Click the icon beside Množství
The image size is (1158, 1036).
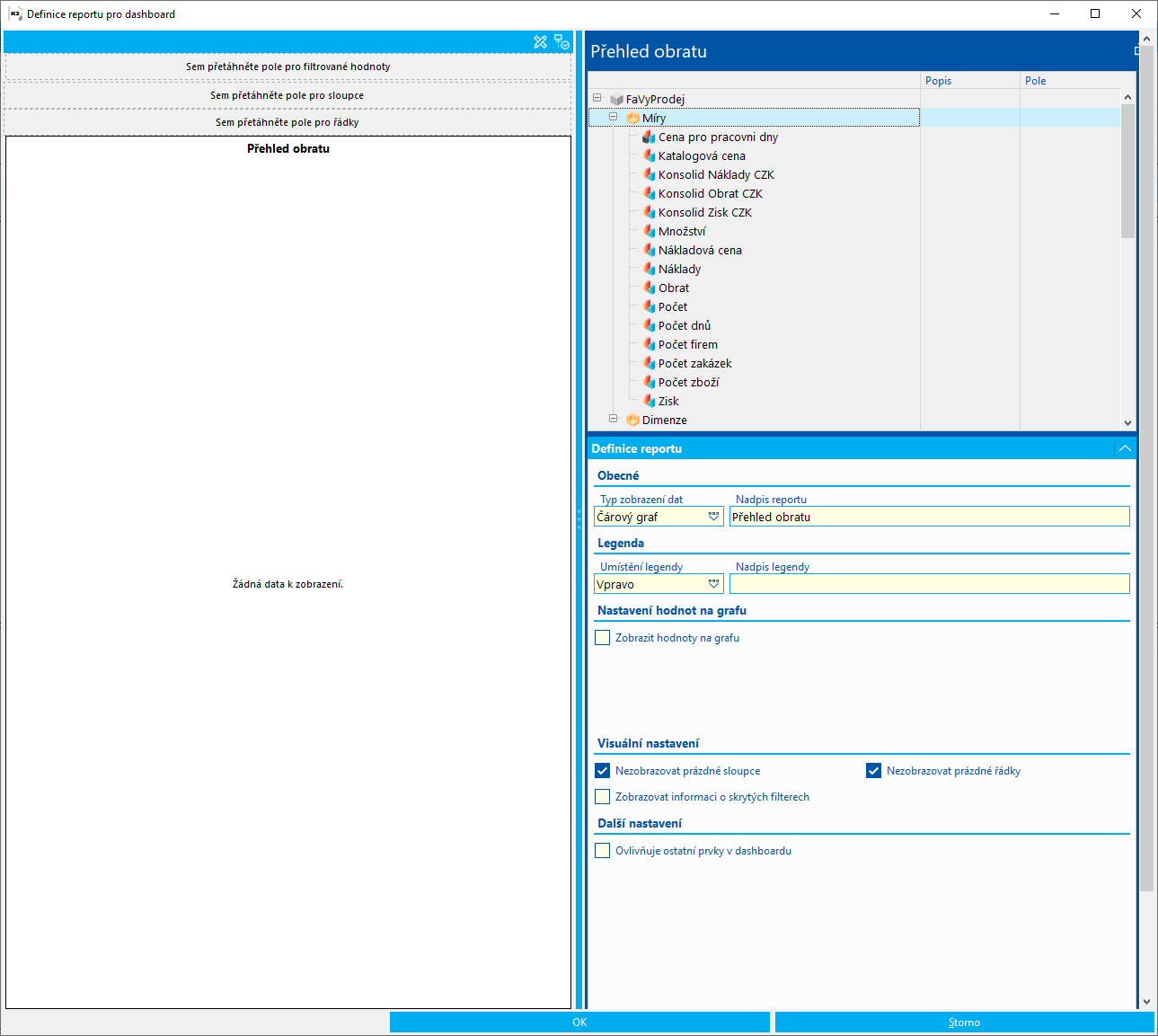coord(649,232)
